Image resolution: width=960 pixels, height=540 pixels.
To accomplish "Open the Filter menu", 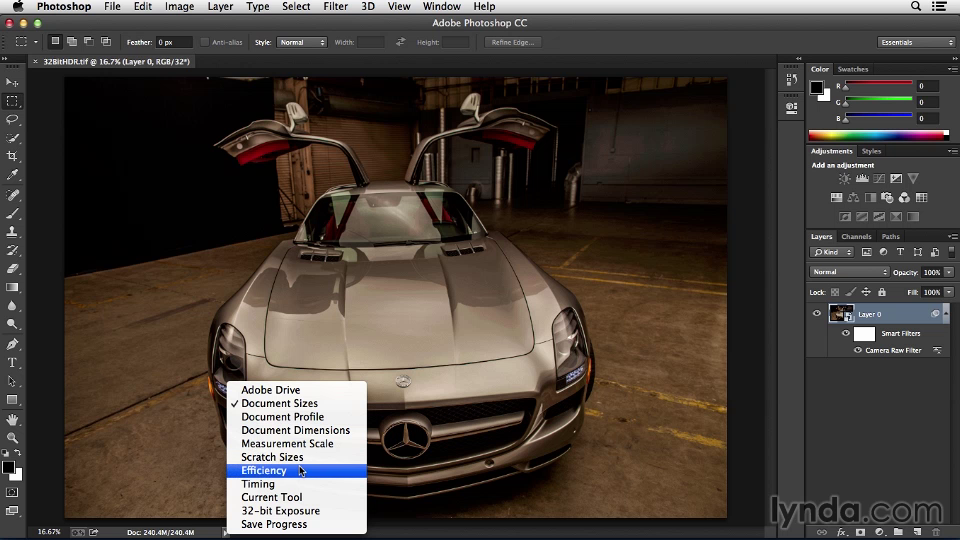I will click(x=336, y=6).
